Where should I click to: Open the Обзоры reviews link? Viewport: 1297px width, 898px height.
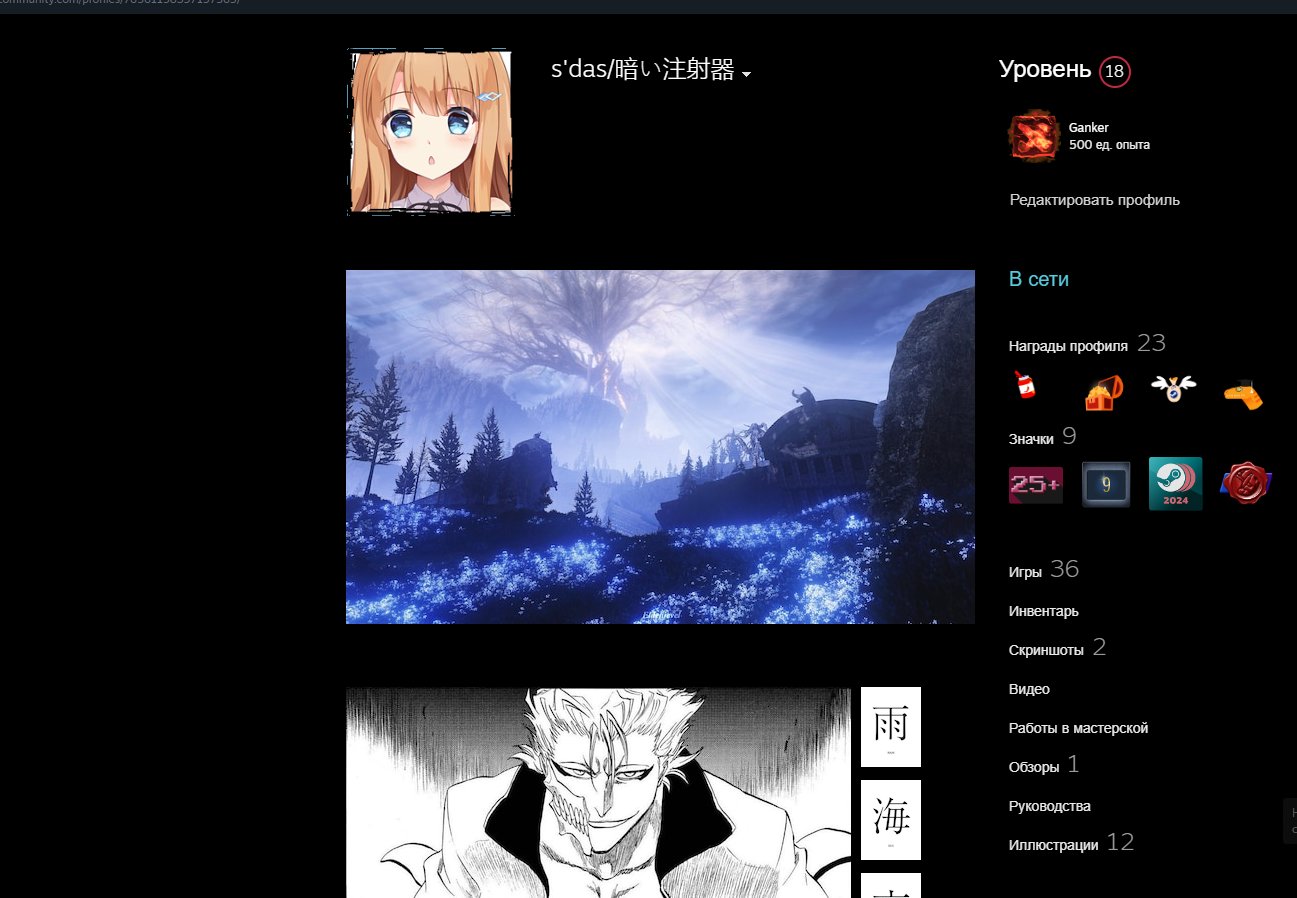[1034, 767]
